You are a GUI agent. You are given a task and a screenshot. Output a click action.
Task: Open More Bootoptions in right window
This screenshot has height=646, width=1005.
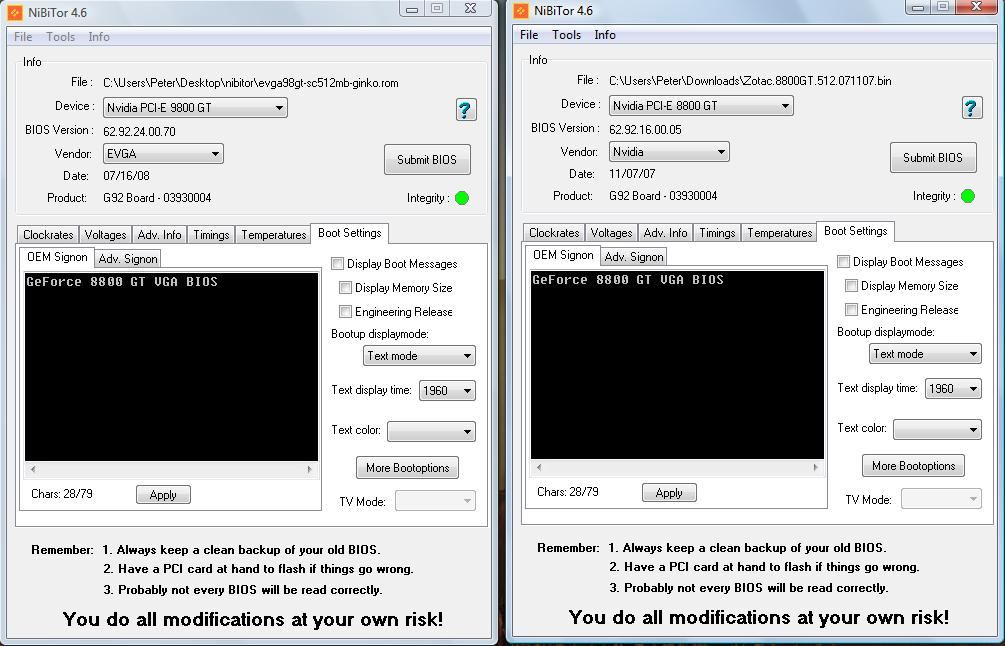coord(913,466)
